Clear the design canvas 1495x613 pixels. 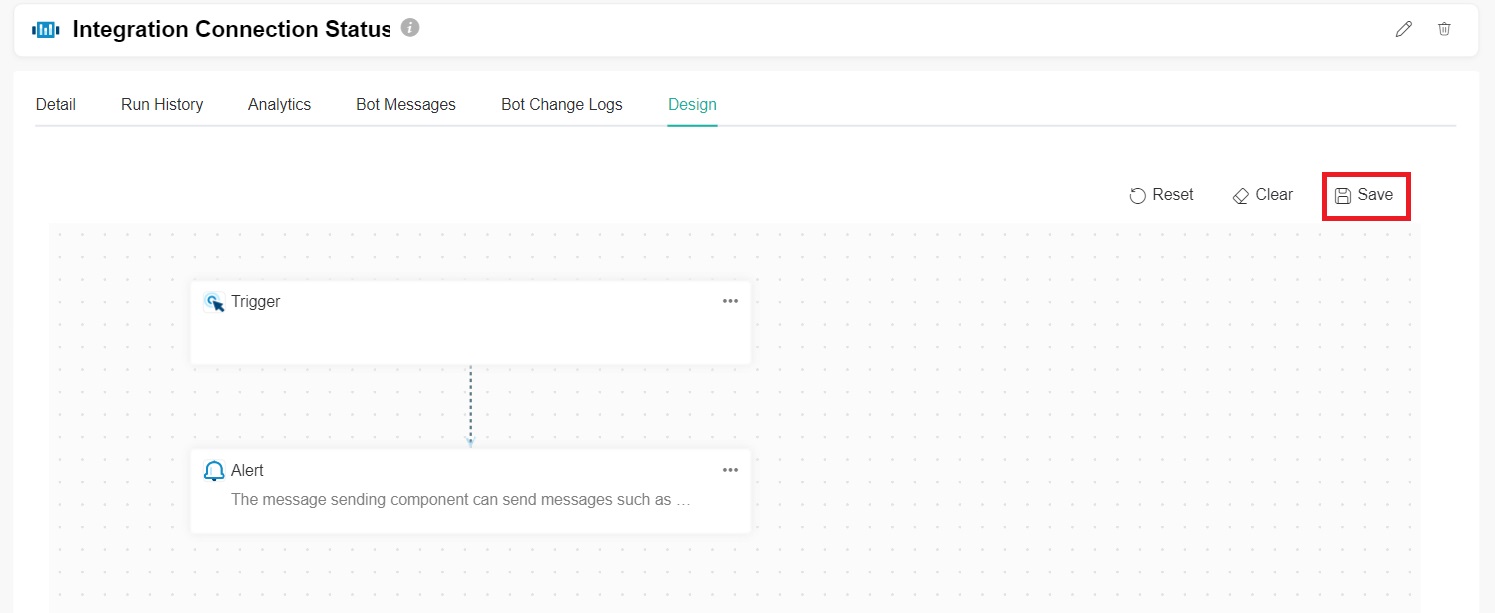[x=1263, y=195]
